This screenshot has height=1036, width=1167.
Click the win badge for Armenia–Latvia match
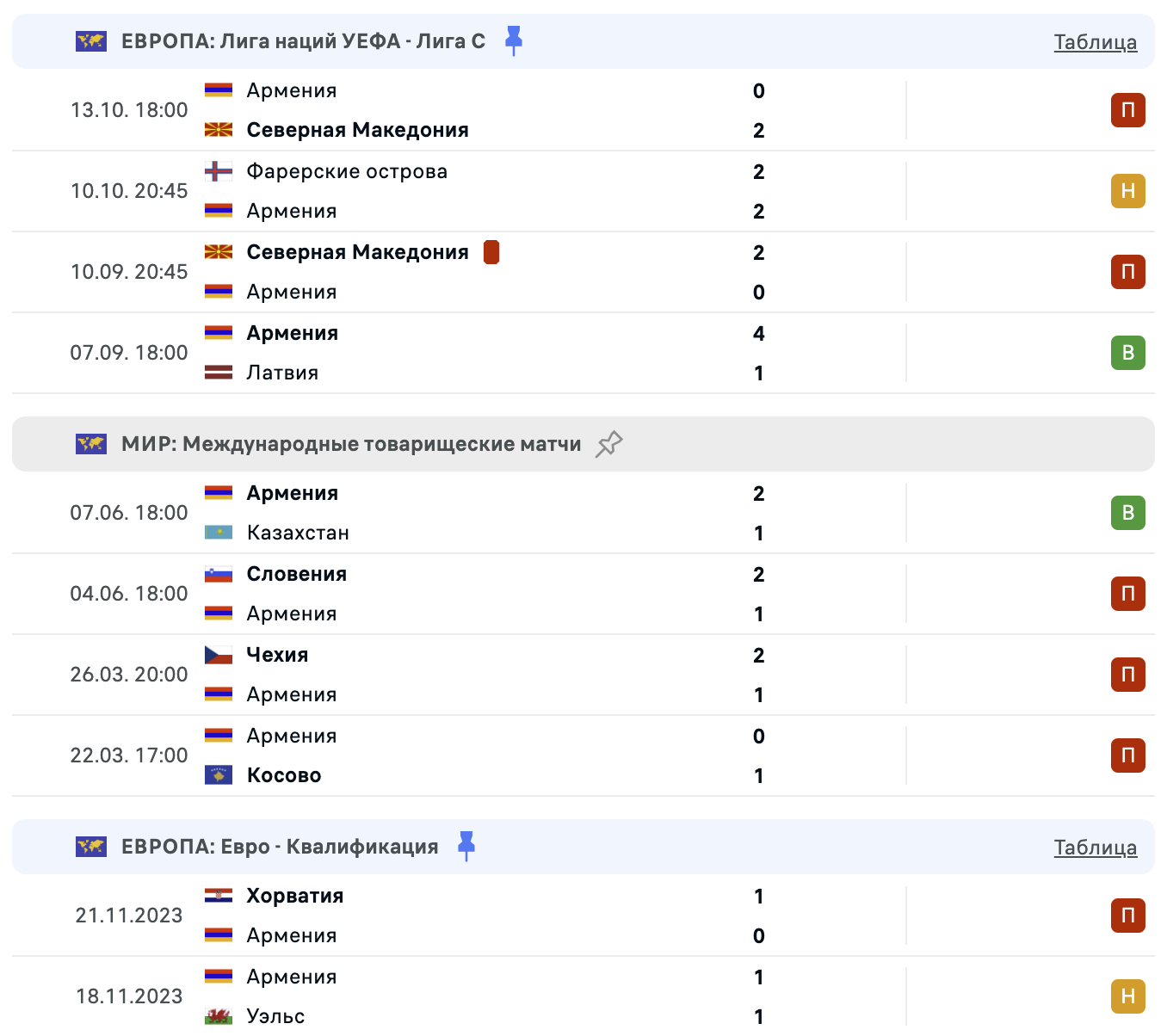click(1127, 353)
